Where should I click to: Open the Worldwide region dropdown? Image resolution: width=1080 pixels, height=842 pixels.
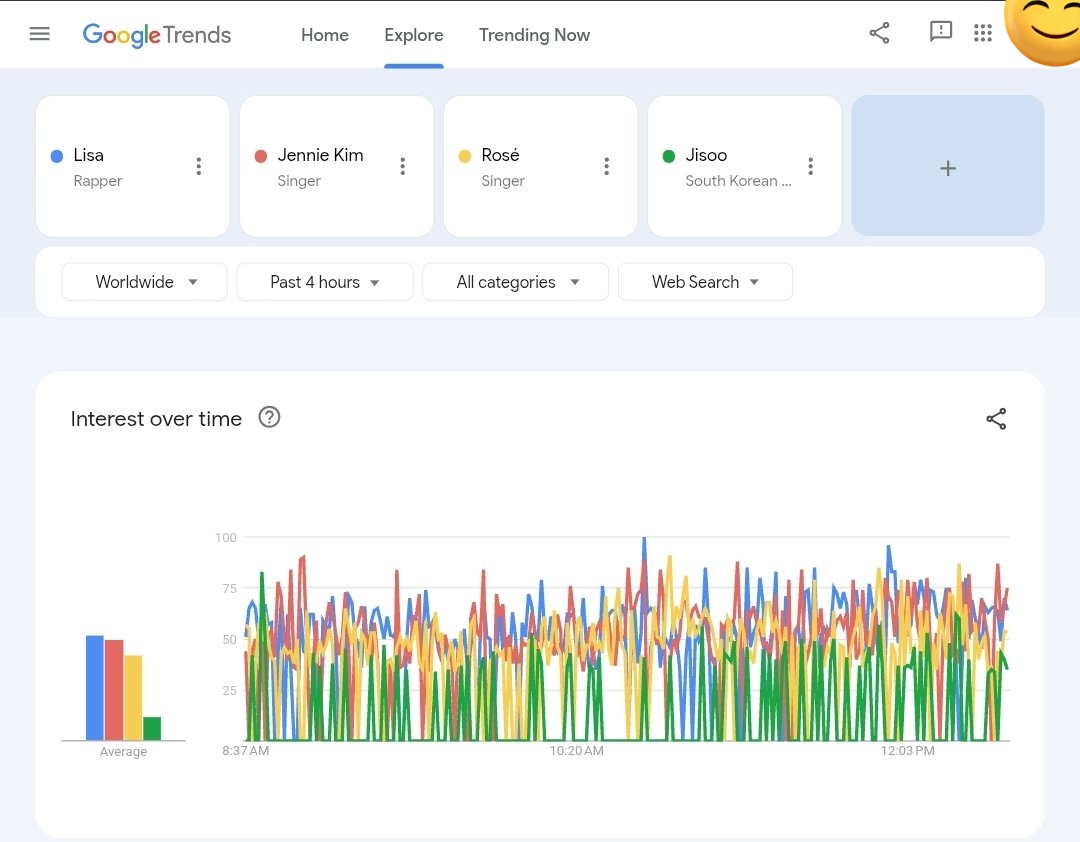click(x=145, y=282)
